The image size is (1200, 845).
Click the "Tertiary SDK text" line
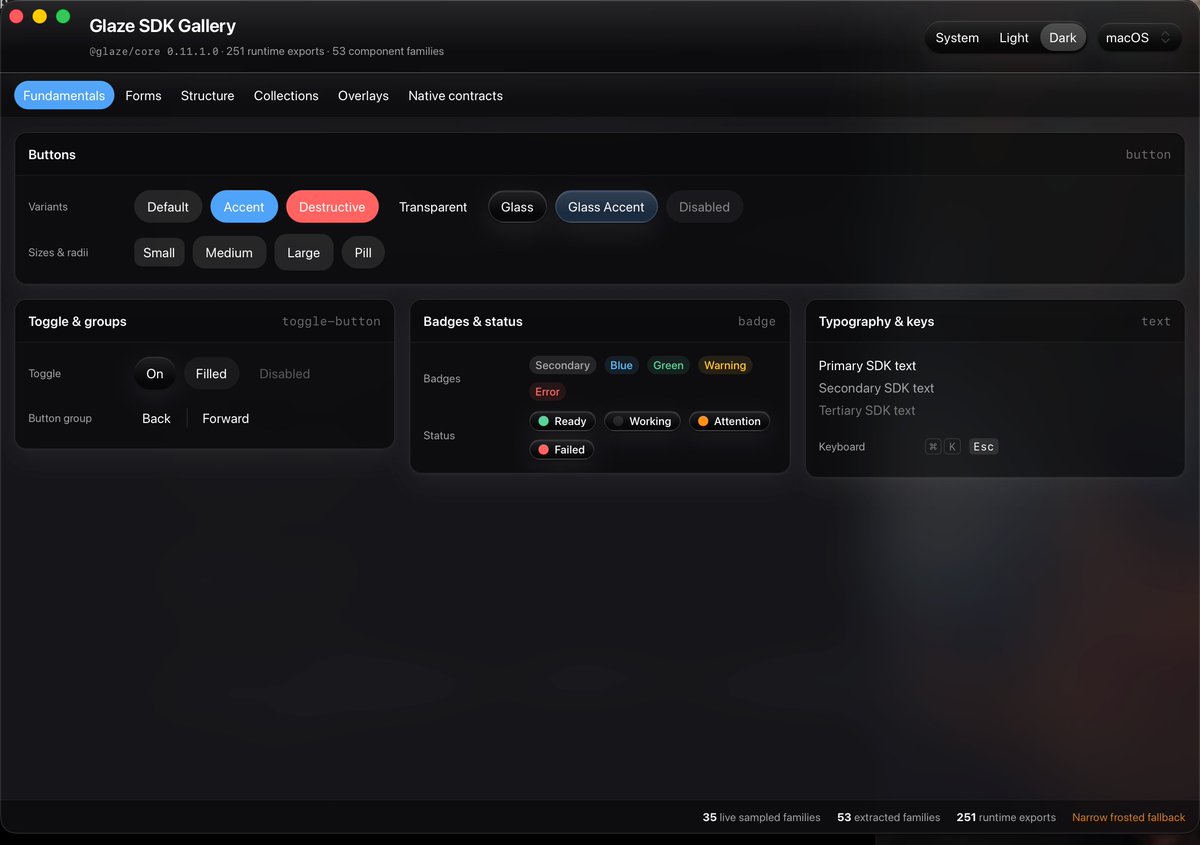click(867, 411)
